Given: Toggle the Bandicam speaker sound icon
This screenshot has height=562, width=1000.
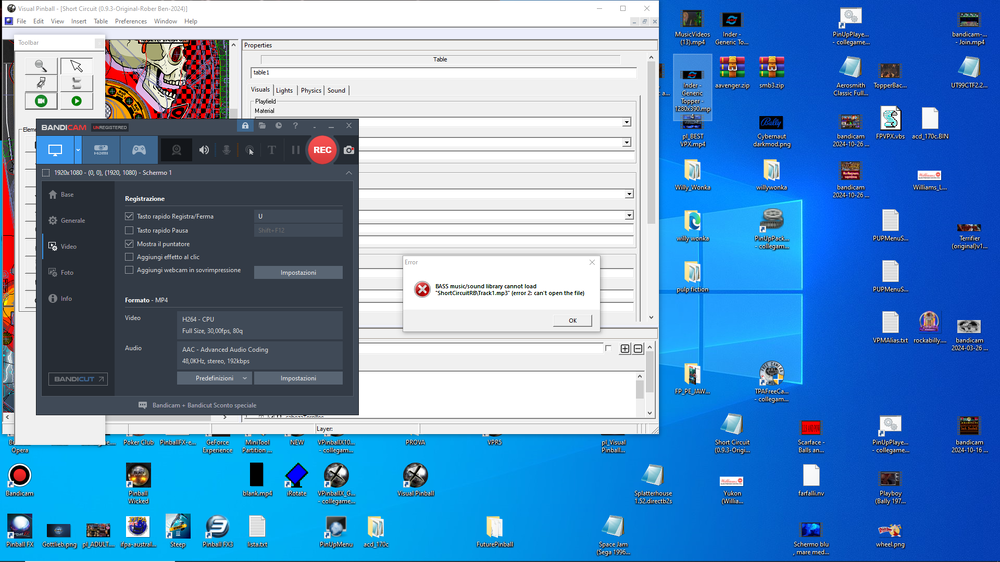Looking at the screenshot, I should point(204,151).
